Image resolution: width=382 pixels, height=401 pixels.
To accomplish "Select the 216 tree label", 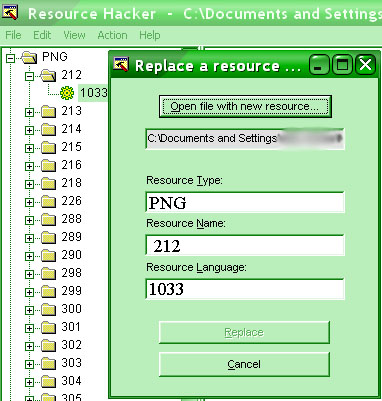I will 72,165.
